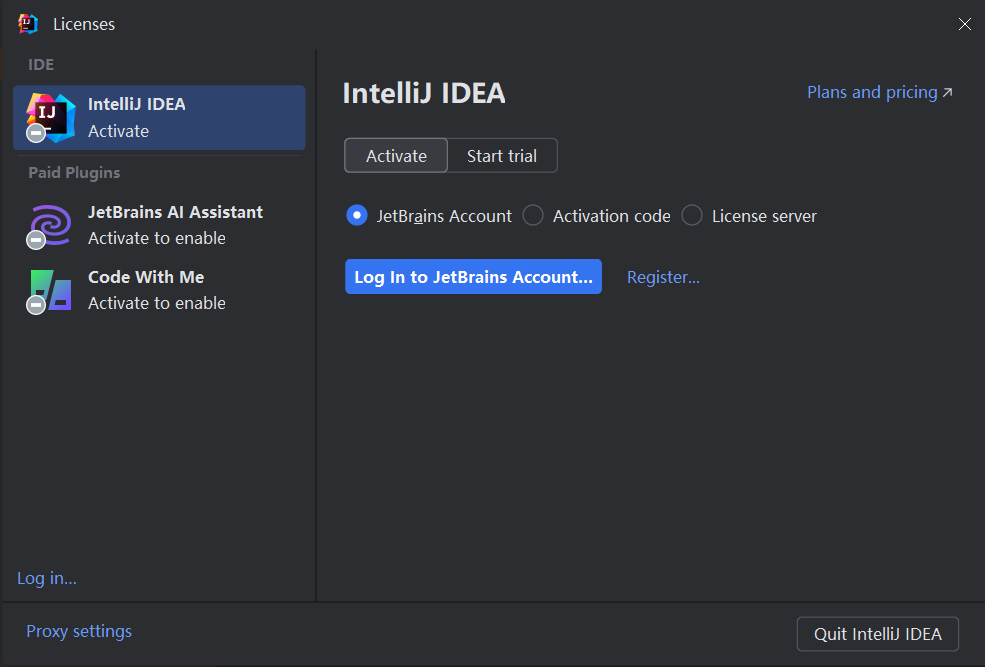Click the Licenses window title
Screen dimensions: 985x667
point(84,24)
